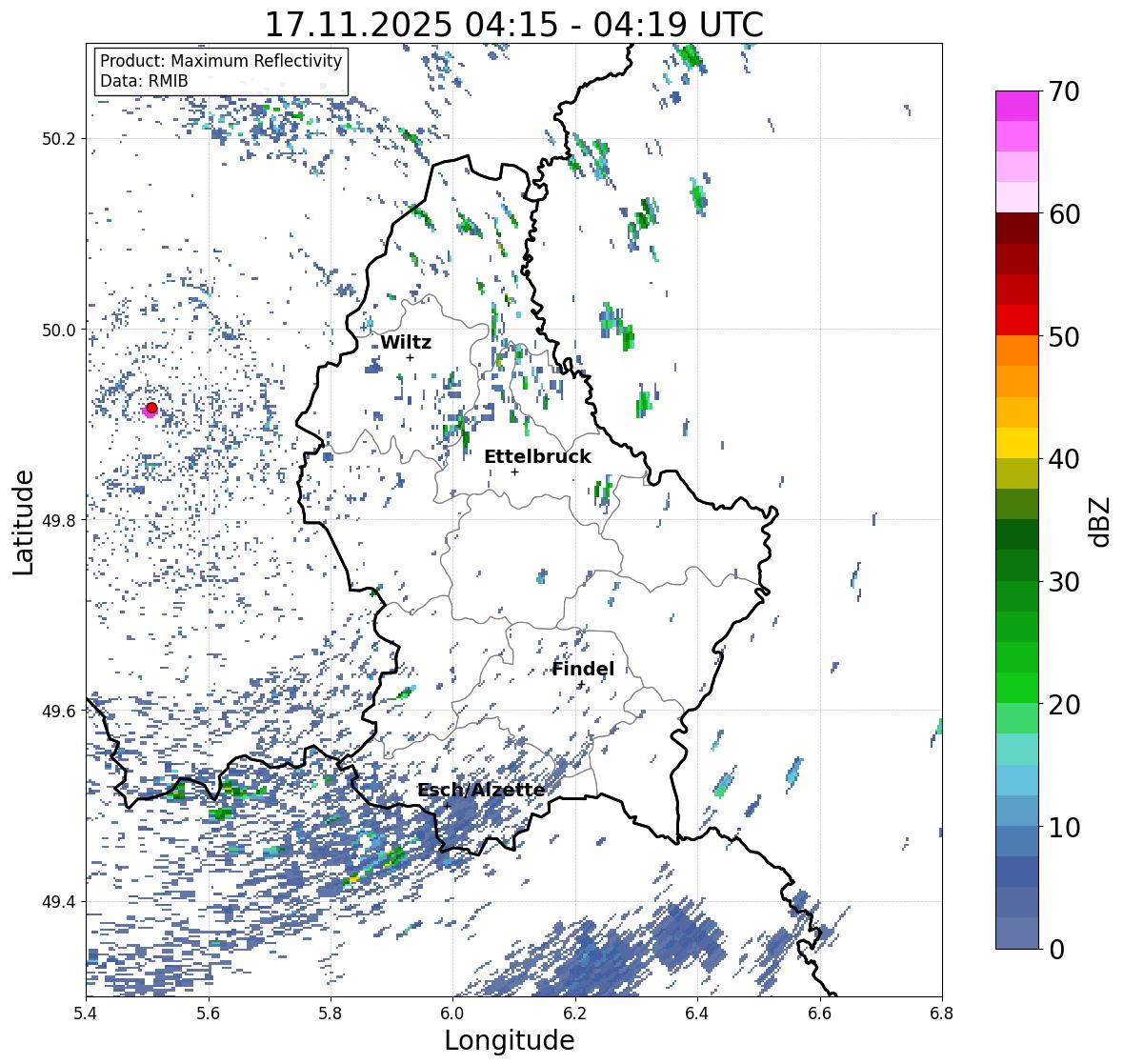Click the Product: Maximum Reflectivity text

221,61
